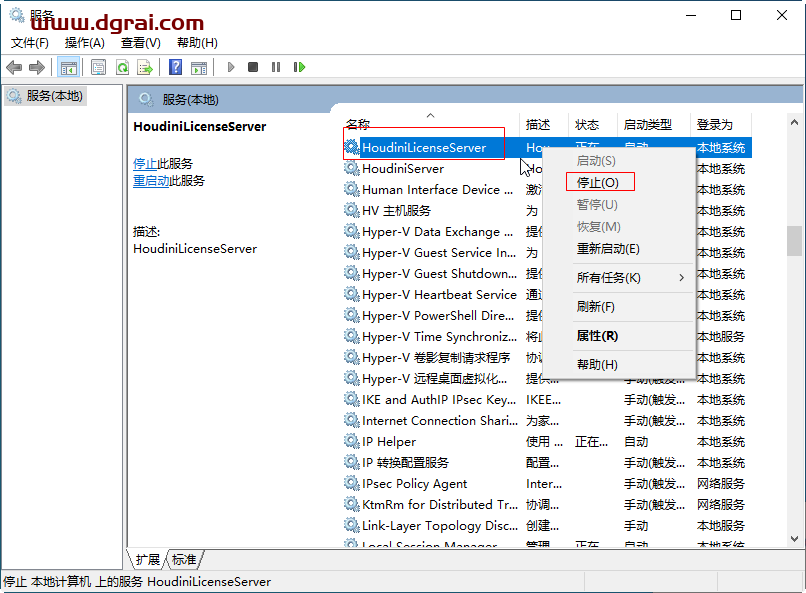
Task: Sort by the 名称 column header
Action: click(x=358, y=124)
